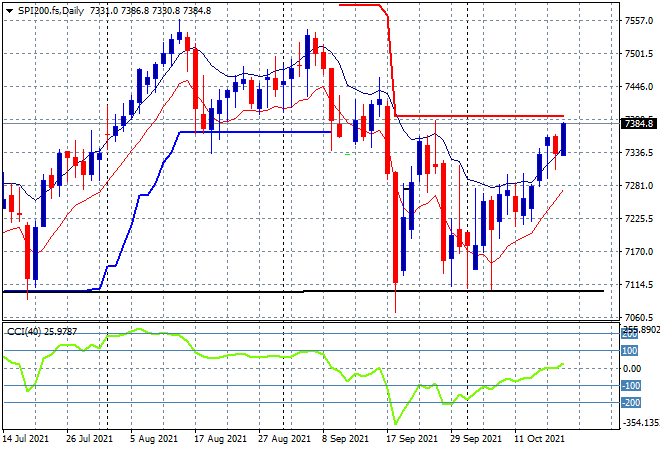
Task: Click the CCI minimum value -354.135 label
Action: (x=641, y=423)
